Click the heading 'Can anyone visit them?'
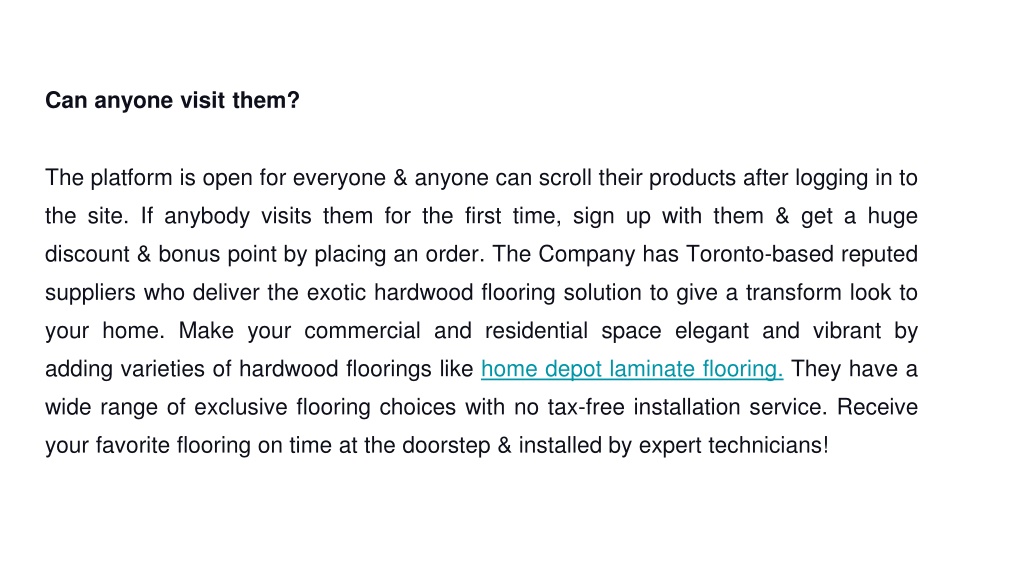Screen dimensions: 1024x576 tap(172, 101)
